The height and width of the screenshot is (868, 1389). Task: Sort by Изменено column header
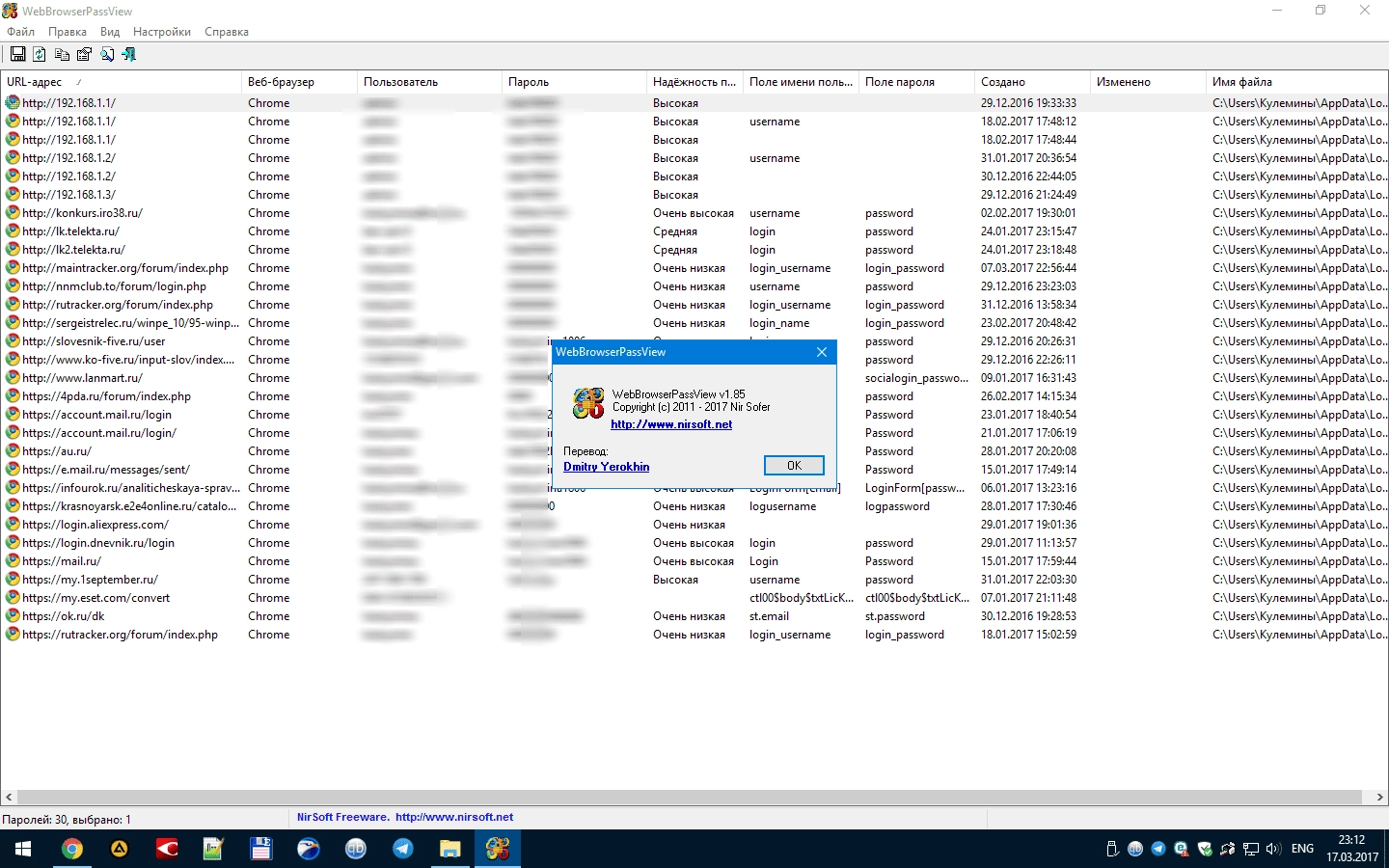click(1148, 82)
